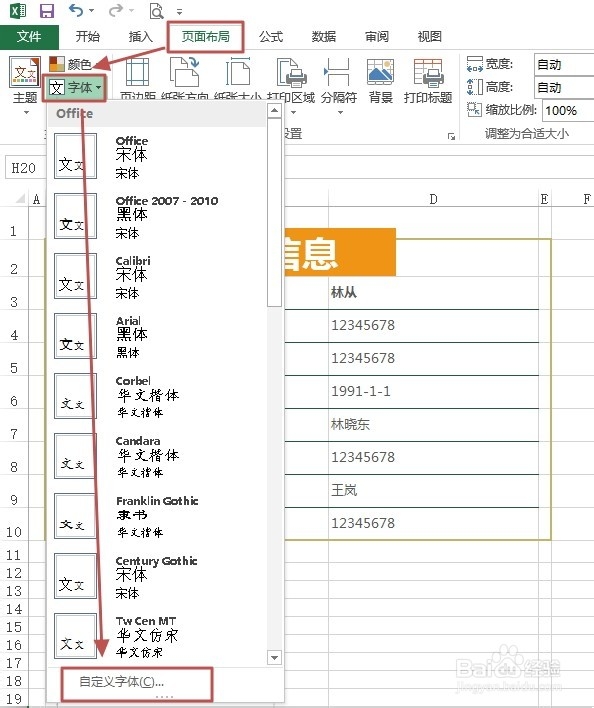This screenshot has width=594, height=708.
Task: Select column D header
Action: [x=433, y=199]
